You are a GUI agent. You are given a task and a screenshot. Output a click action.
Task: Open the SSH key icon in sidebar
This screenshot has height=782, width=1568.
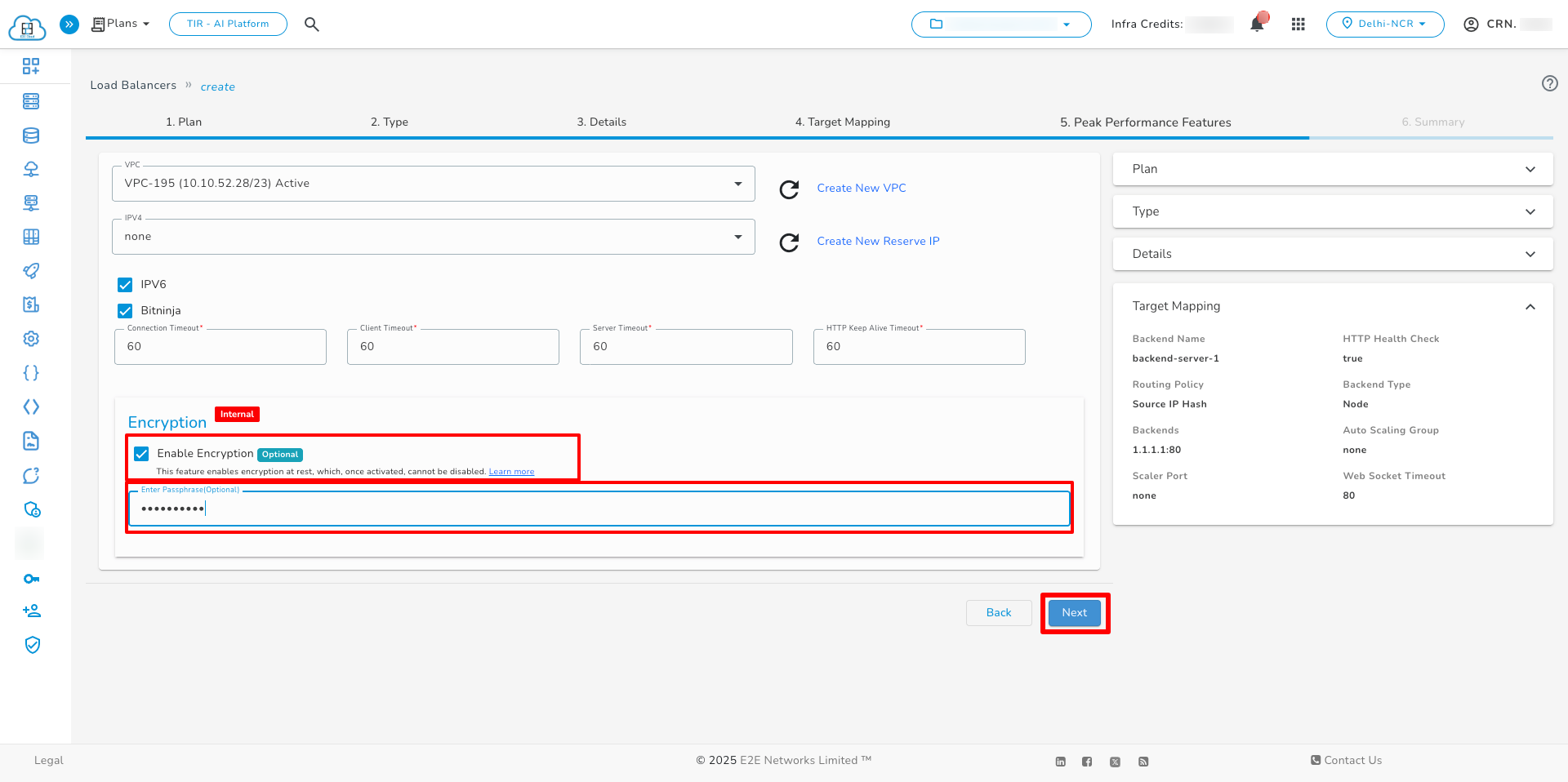pos(31,578)
